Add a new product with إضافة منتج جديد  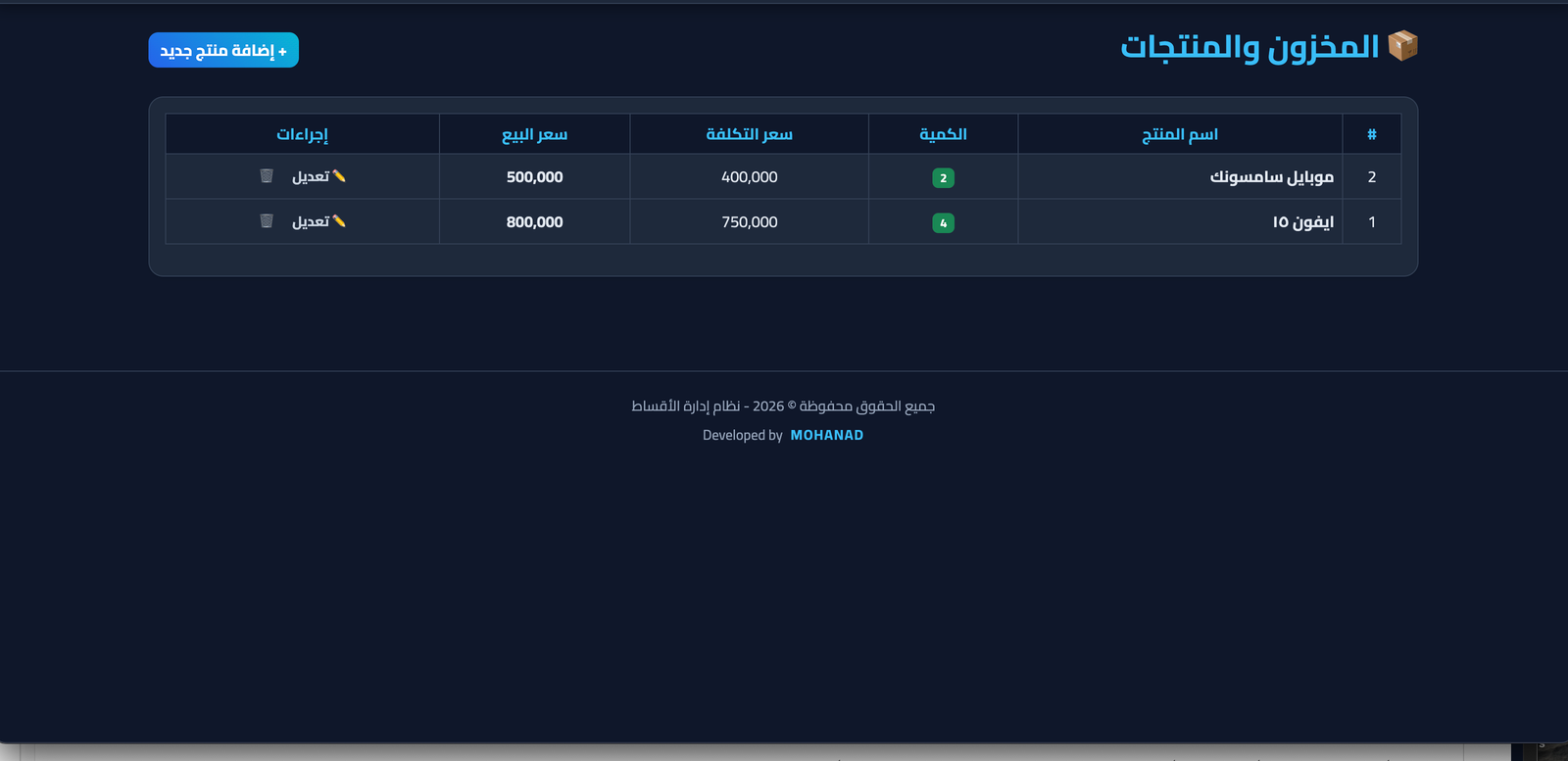[223, 50]
